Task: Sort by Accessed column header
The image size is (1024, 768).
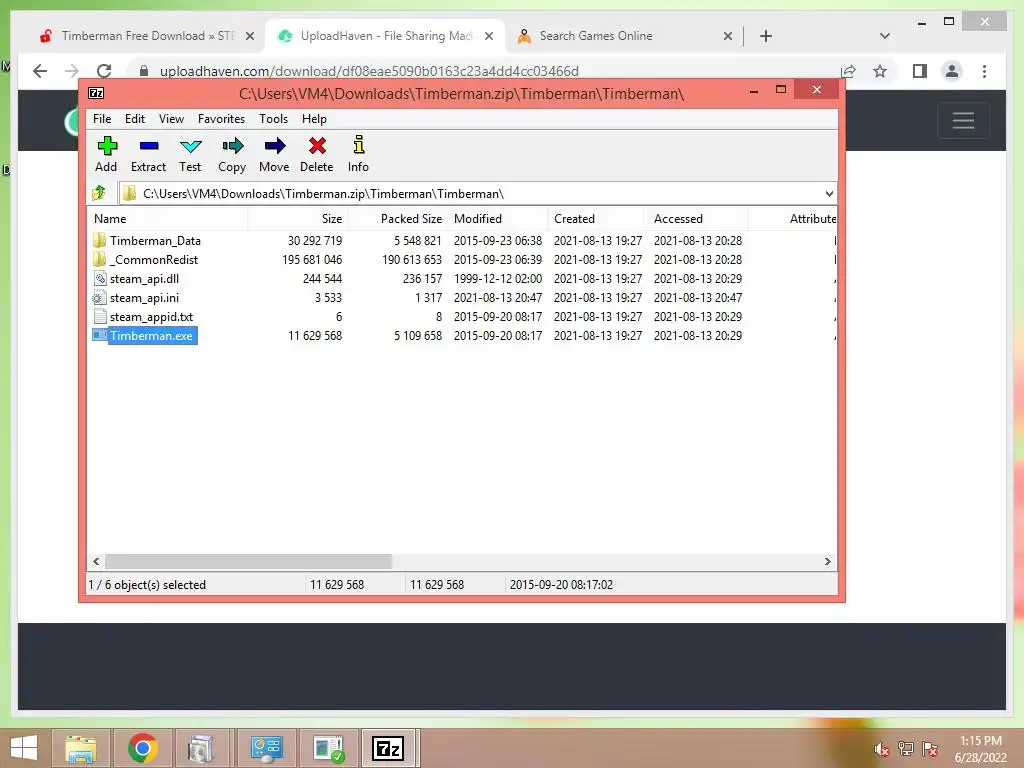Action: (x=697, y=219)
